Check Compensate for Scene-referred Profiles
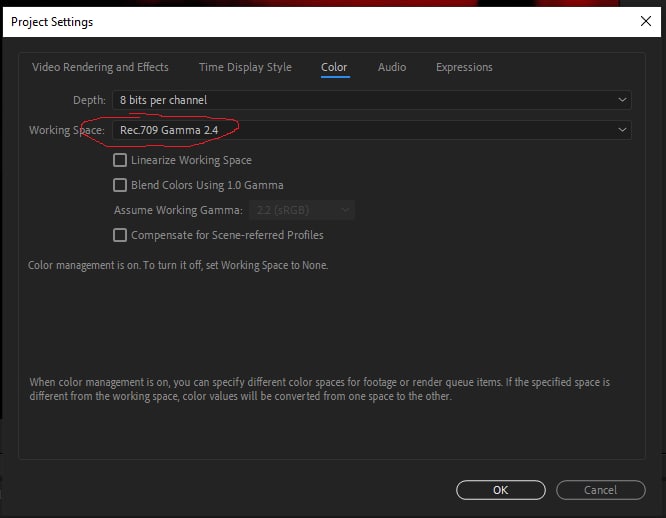Image resolution: width=666 pixels, height=518 pixels. (120, 235)
